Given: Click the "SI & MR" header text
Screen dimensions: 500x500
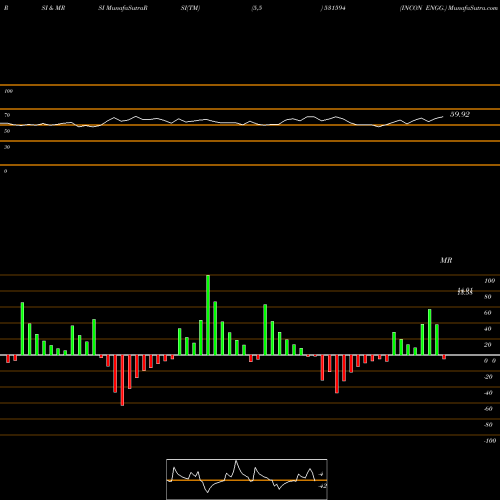Looking at the screenshot, I should click(53, 8).
